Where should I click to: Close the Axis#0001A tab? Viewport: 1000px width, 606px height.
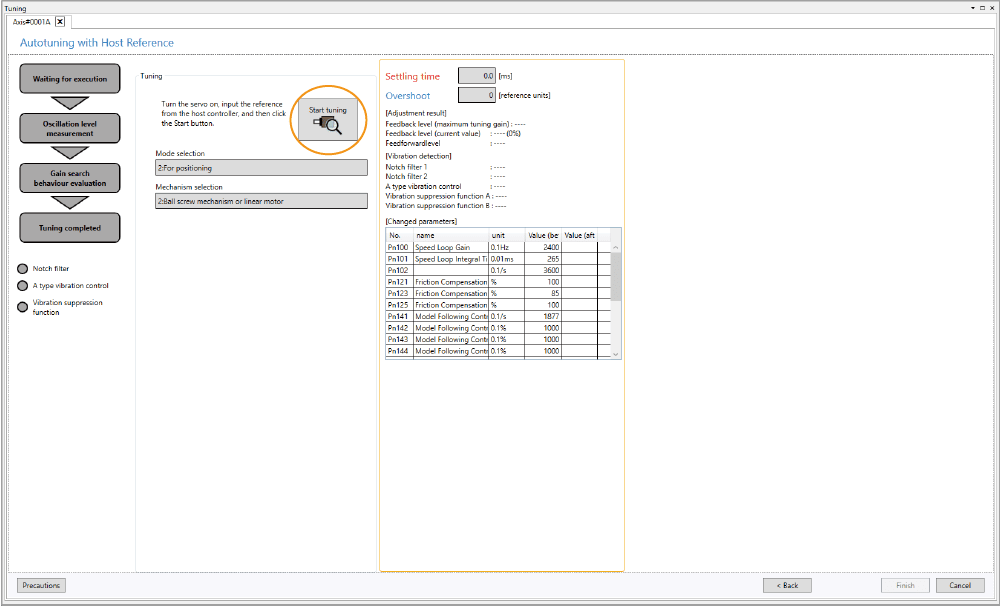click(x=60, y=21)
